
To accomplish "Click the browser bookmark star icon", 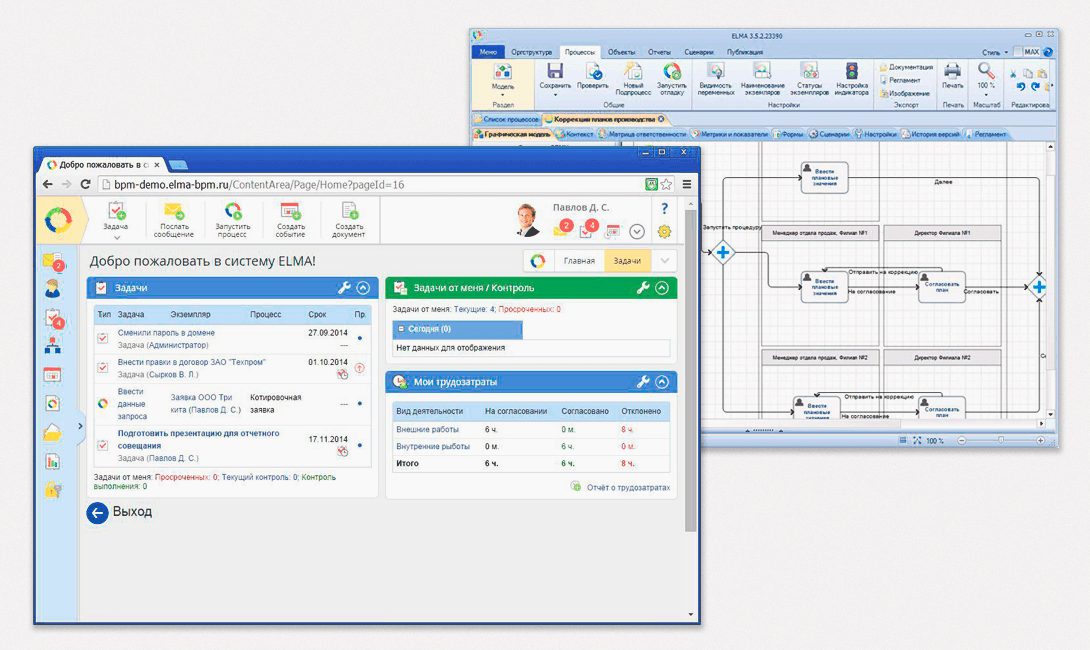I will pyautogui.click(x=667, y=184).
